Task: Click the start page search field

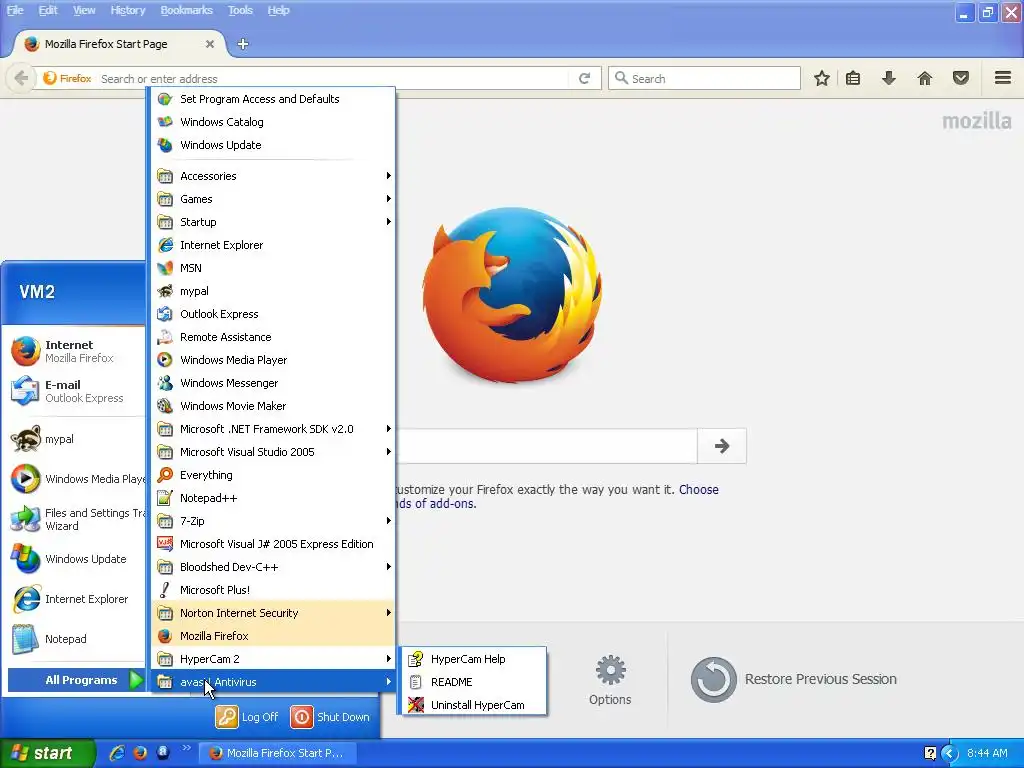Action: pos(546,446)
